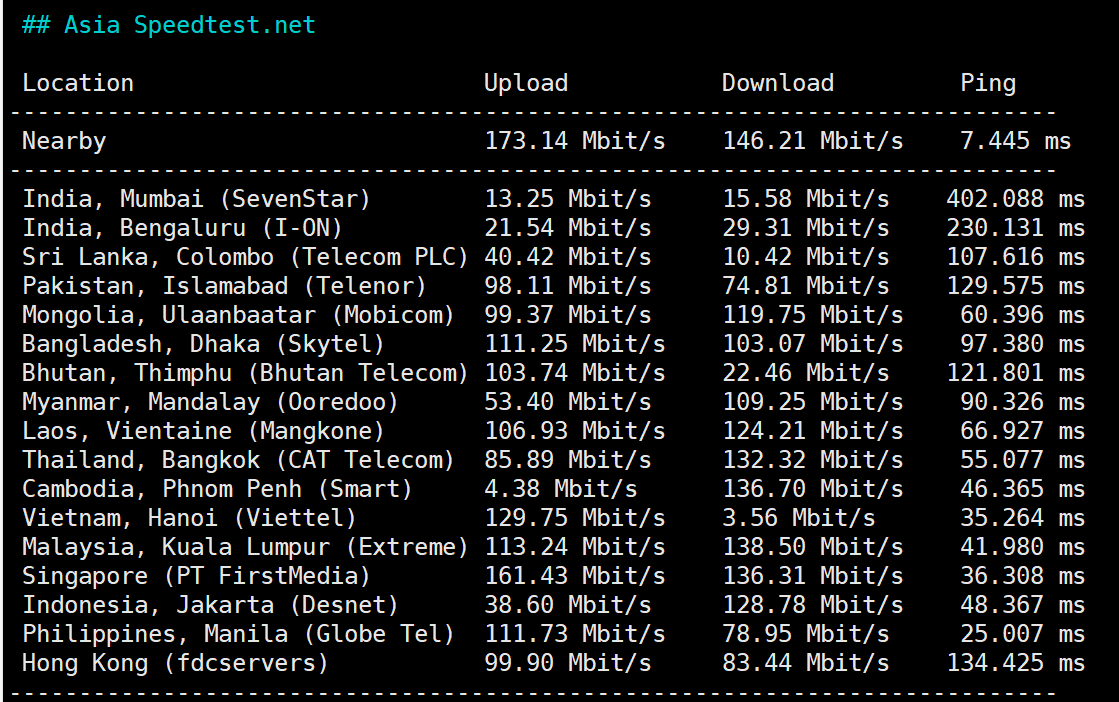The width and height of the screenshot is (1119, 702).
Task: Click 'Cambodia, Phnom Penh (Smart)' row label
Action: point(218,489)
